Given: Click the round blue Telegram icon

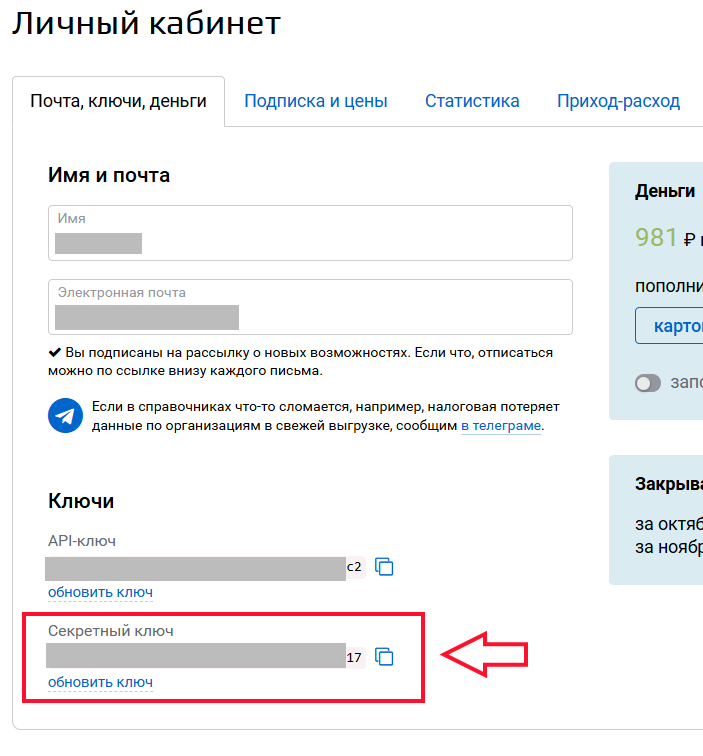Looking at the screenshot, I should tap(65, 415).
